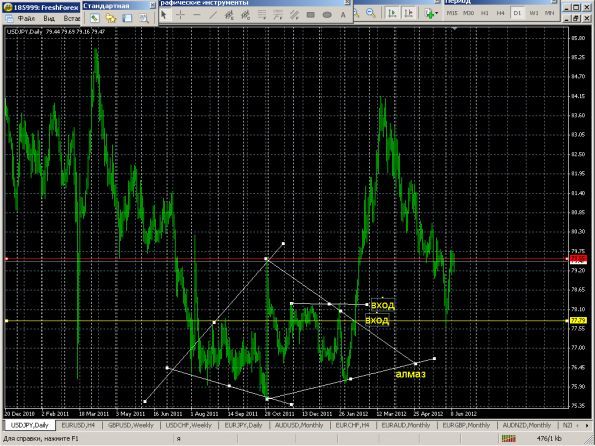Select the cursor arrow tool
This screenshot has width=595, height=446.
[164, 15]
